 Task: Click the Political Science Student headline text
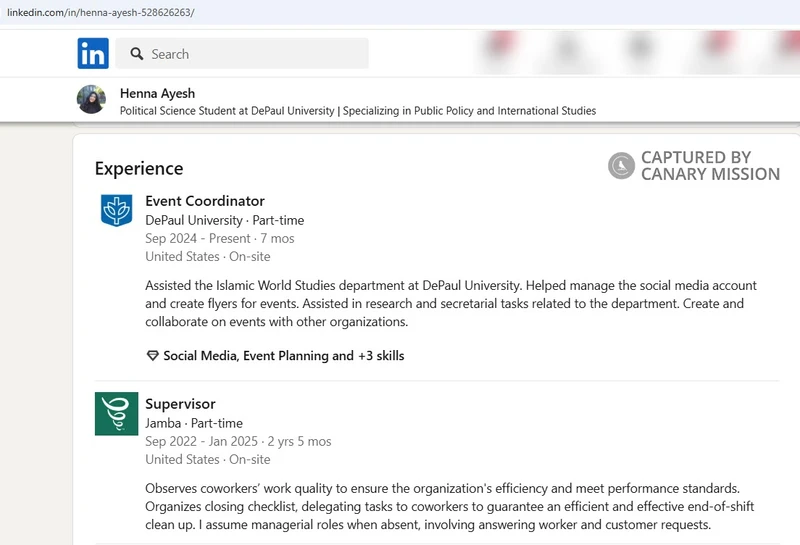coord(358,111)
